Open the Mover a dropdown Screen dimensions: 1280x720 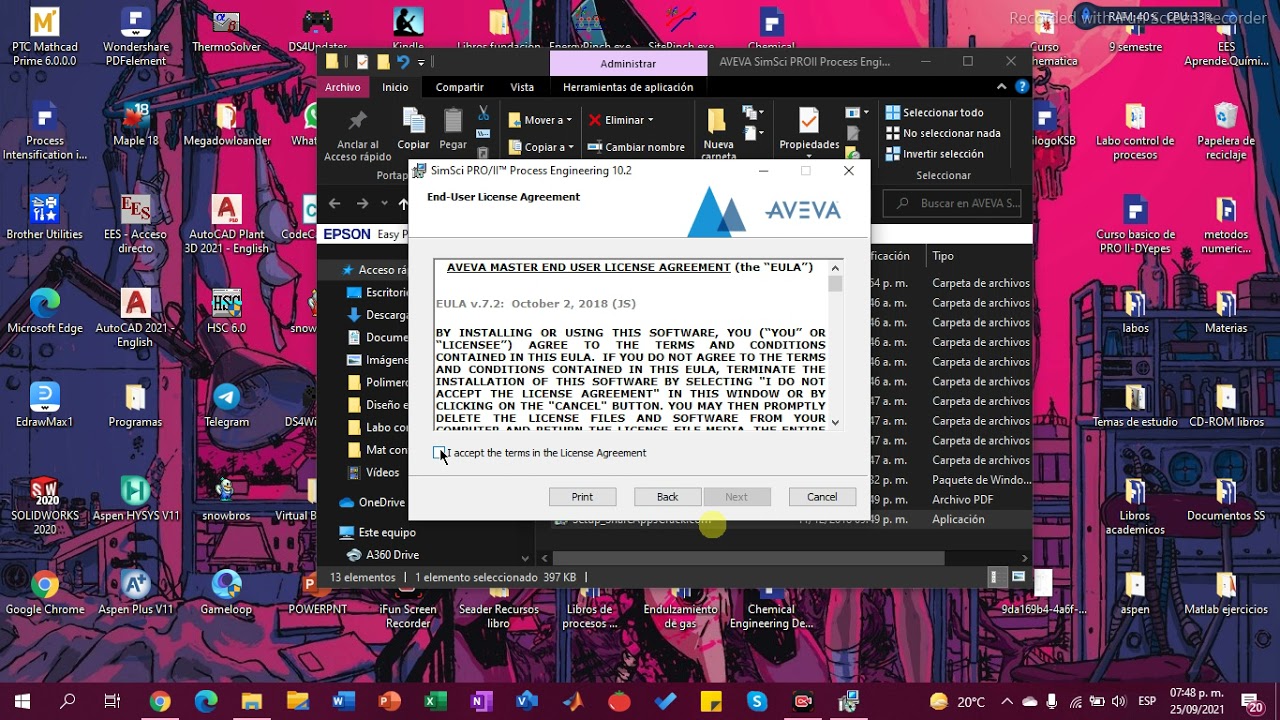click(x=540, y=120)
